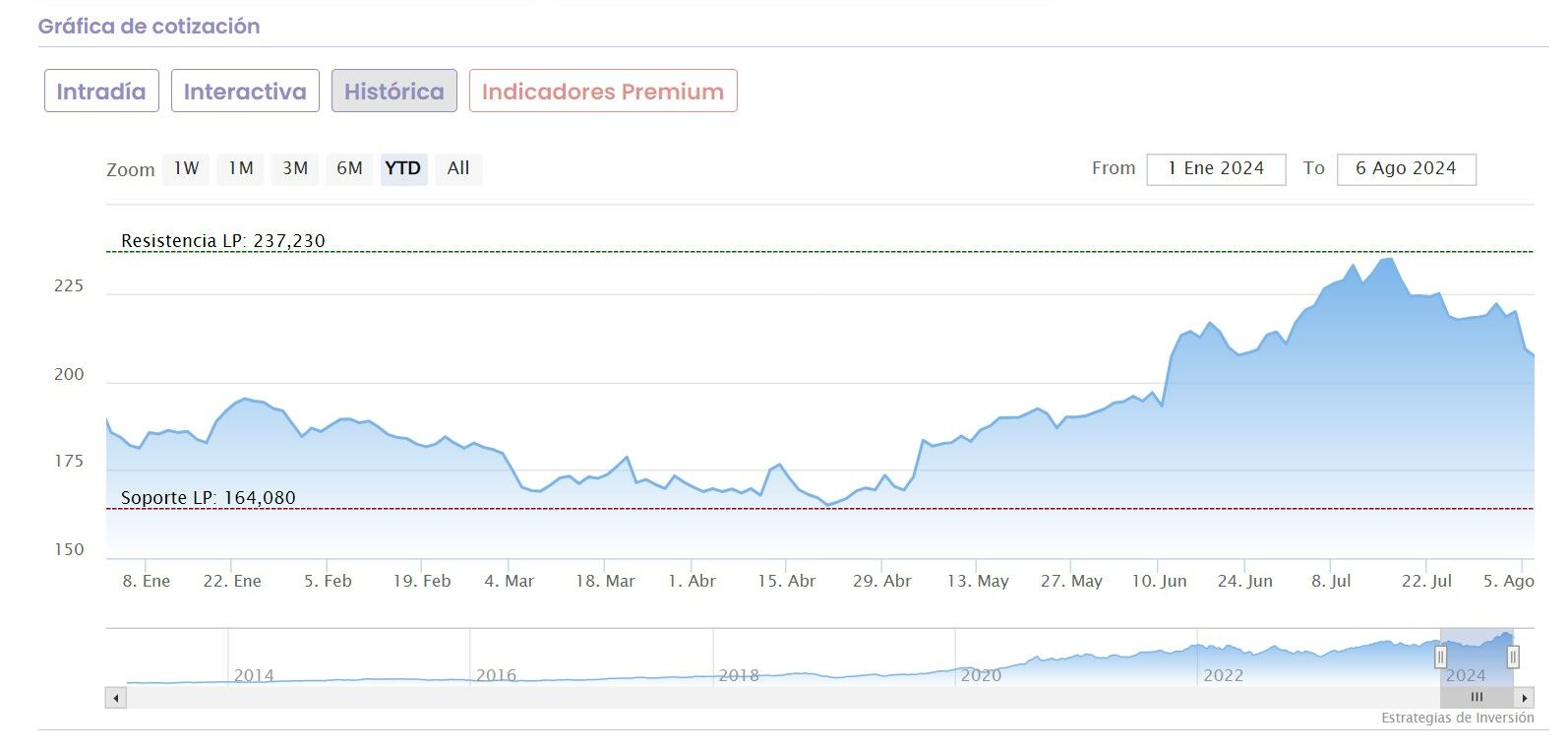Select the Histórica chart tab

click(393, 92)
